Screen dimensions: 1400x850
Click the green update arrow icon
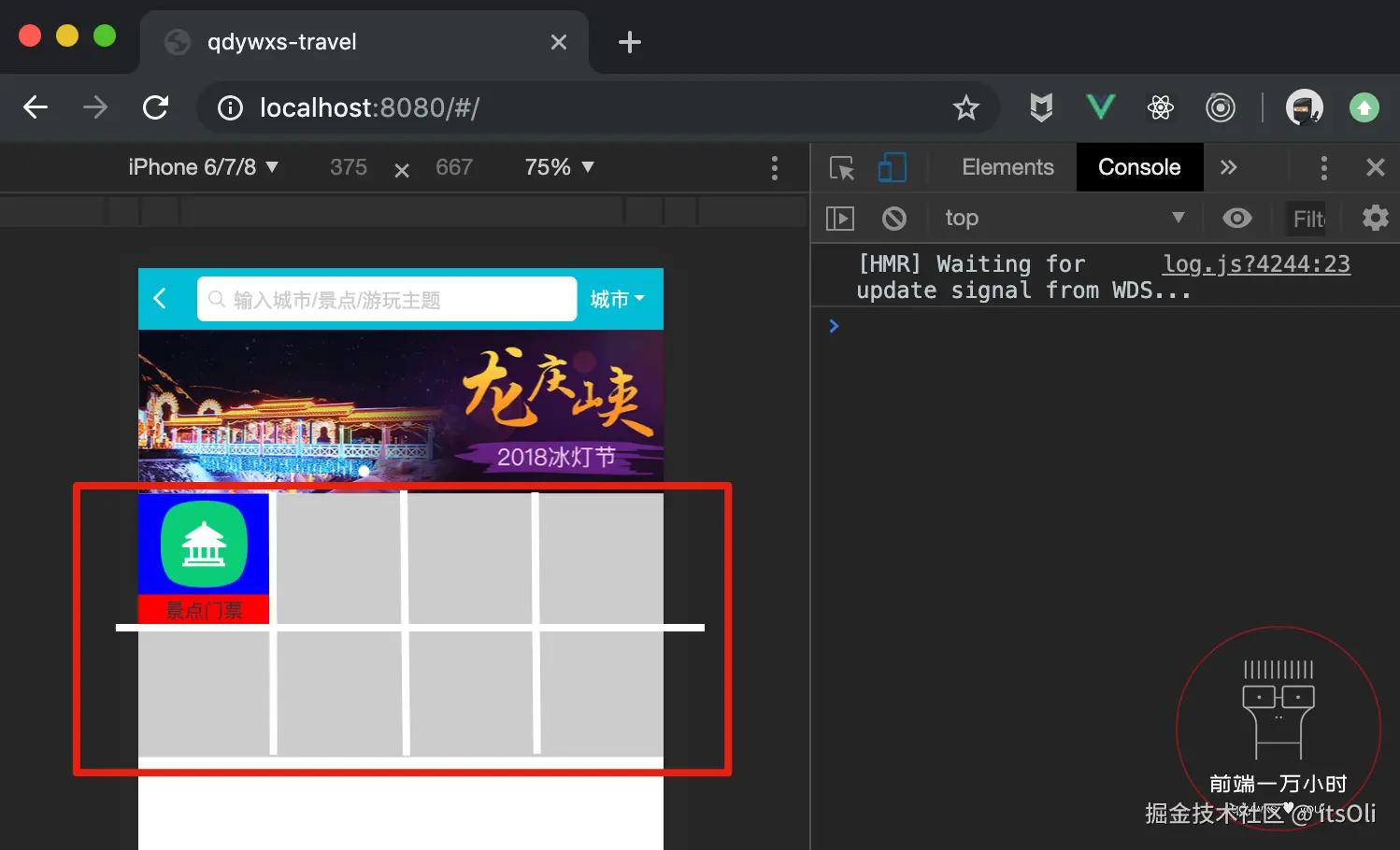(1364, 107)
